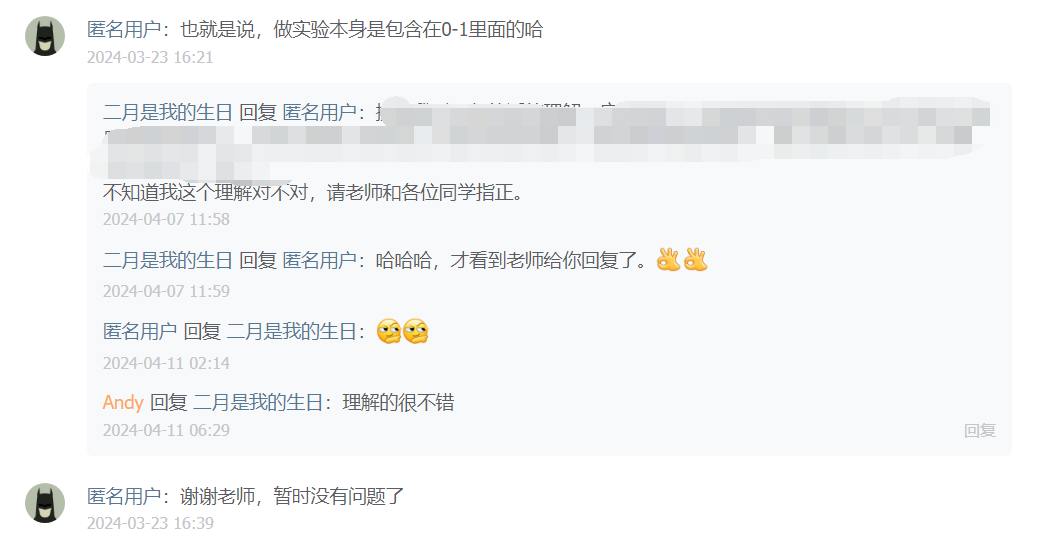The image size is (1040, 543).
Task: Click the 2024-03-23 16:39 timestamp
Action: coord(150,523)
